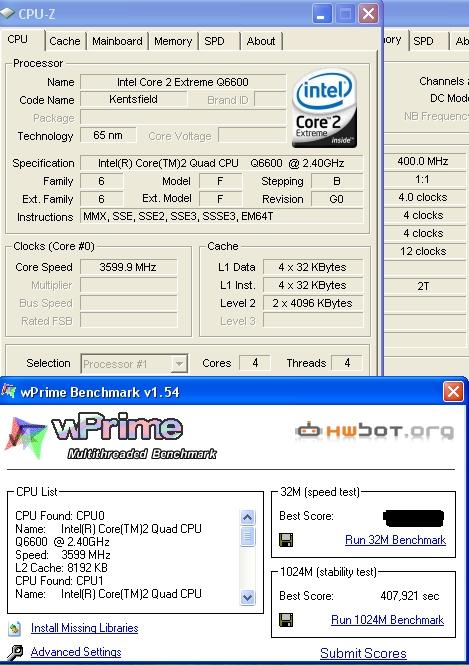Image resolution: width=469 pixels, height=665 pixels.
Task: Click the wPrime title bar app icon
Action: pyautogui.click(x=8, y=391)
